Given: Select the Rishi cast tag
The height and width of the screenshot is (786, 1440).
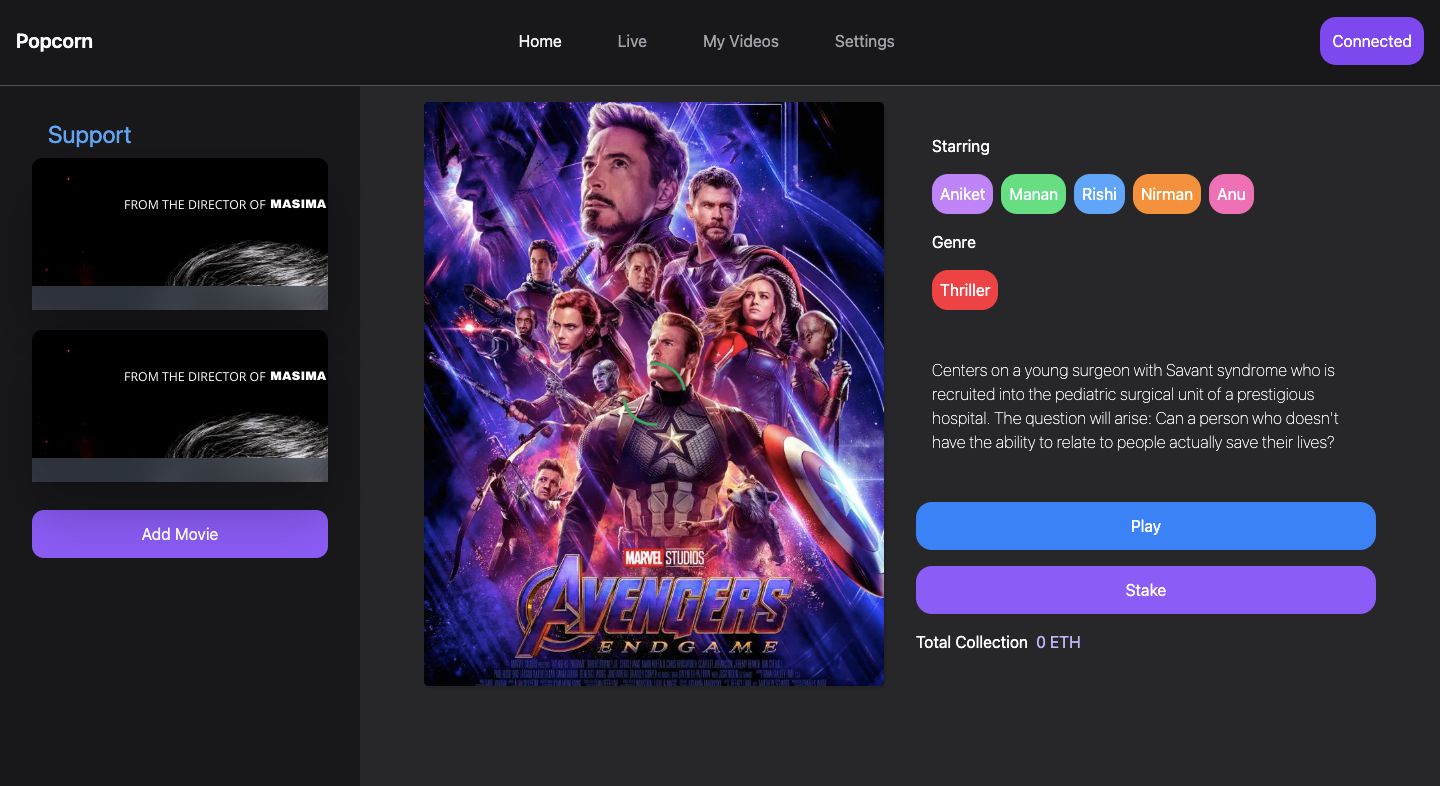Looking at the screenshot, I should [1099, 194].
